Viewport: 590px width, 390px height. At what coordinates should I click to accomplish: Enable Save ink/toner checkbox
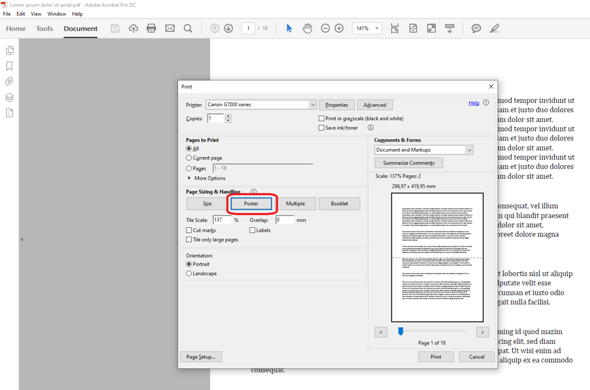pyautogui.click(x=321, y=128)
